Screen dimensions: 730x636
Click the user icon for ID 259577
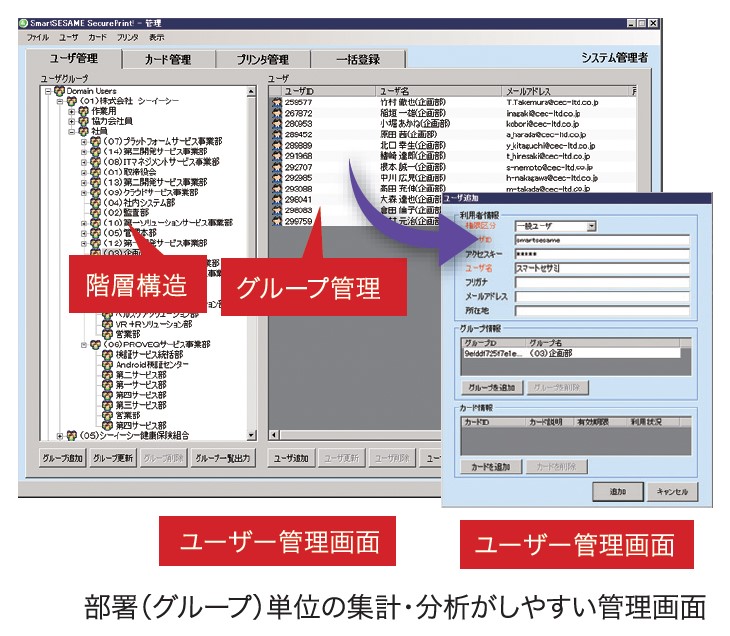[277, 102]
